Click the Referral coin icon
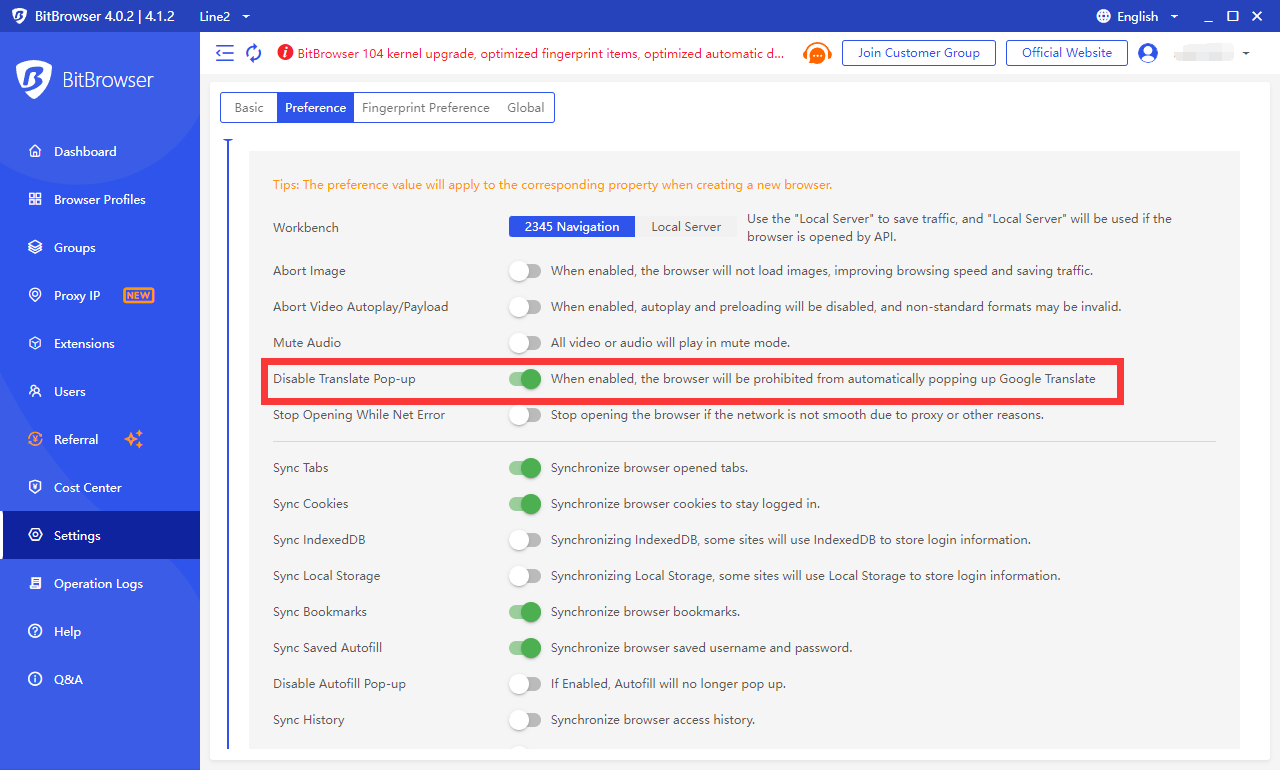1280x770 pixels. [35, 440]
